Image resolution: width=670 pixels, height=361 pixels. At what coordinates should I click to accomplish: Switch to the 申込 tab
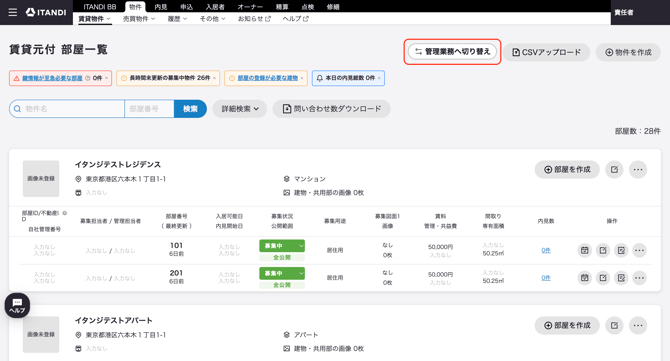[186, 7]
